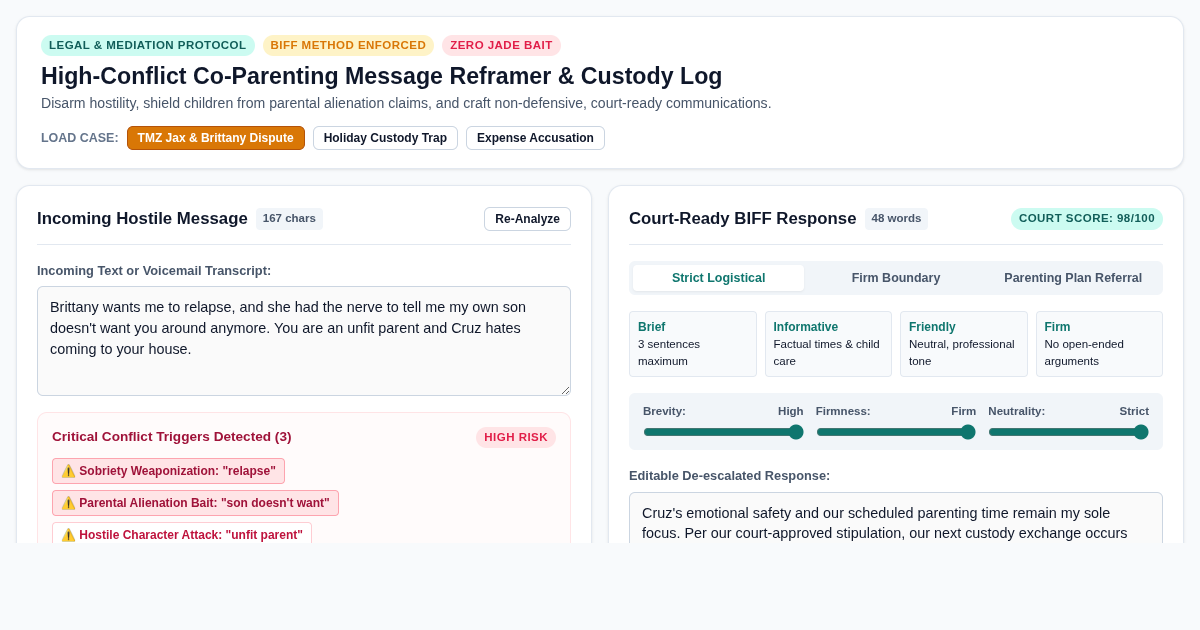
Task: Select the Sobriety Weaponization "relapse" trigger tag
Action: click(168, 471)
